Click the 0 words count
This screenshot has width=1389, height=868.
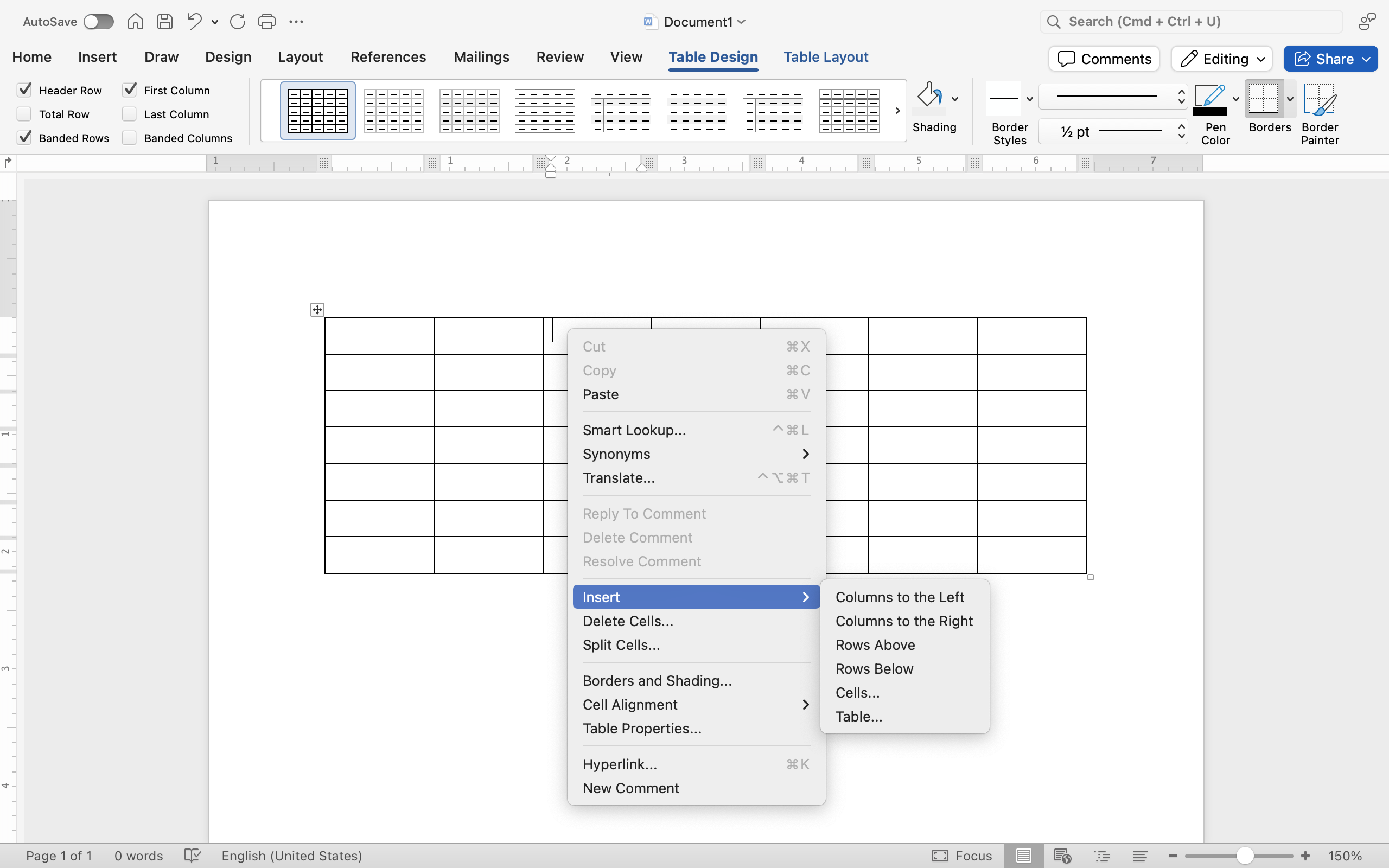pyautogui.click(x=138, y=856)
